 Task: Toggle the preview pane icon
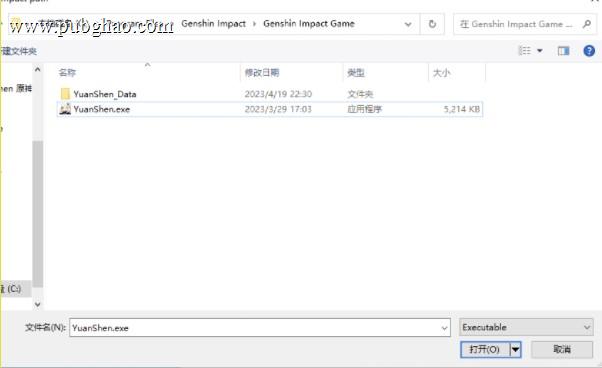[x=563, y=51]
